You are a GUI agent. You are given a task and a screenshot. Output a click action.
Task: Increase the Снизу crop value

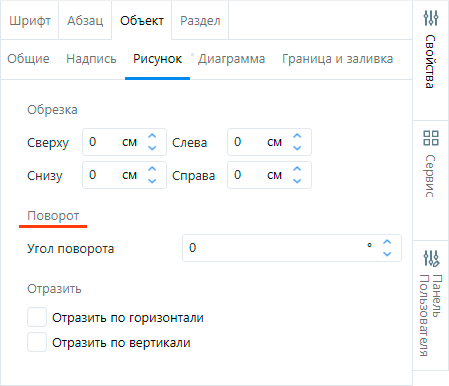(x=152, y=169)
